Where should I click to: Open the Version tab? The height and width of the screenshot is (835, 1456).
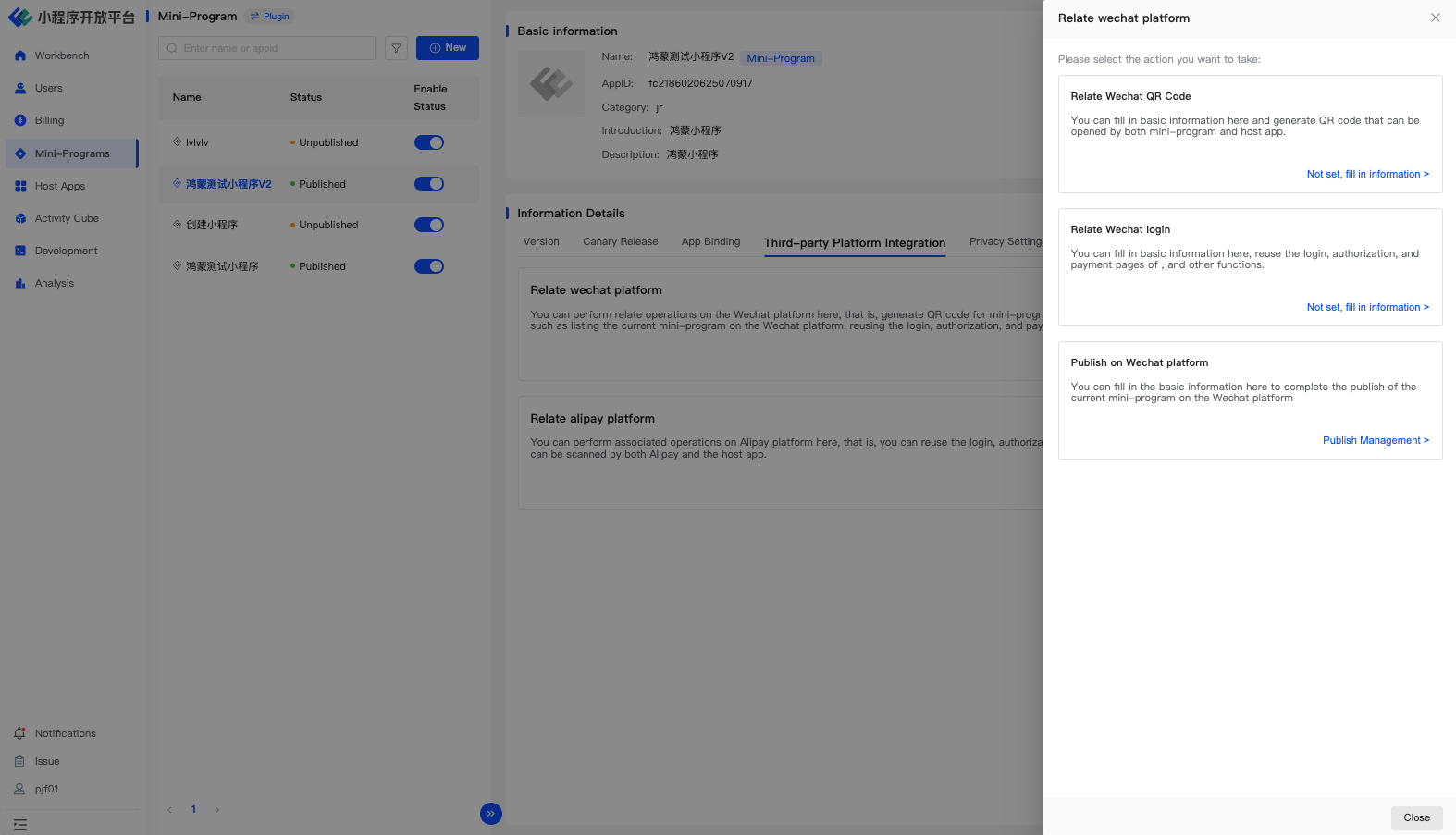(x=541, y=241)
